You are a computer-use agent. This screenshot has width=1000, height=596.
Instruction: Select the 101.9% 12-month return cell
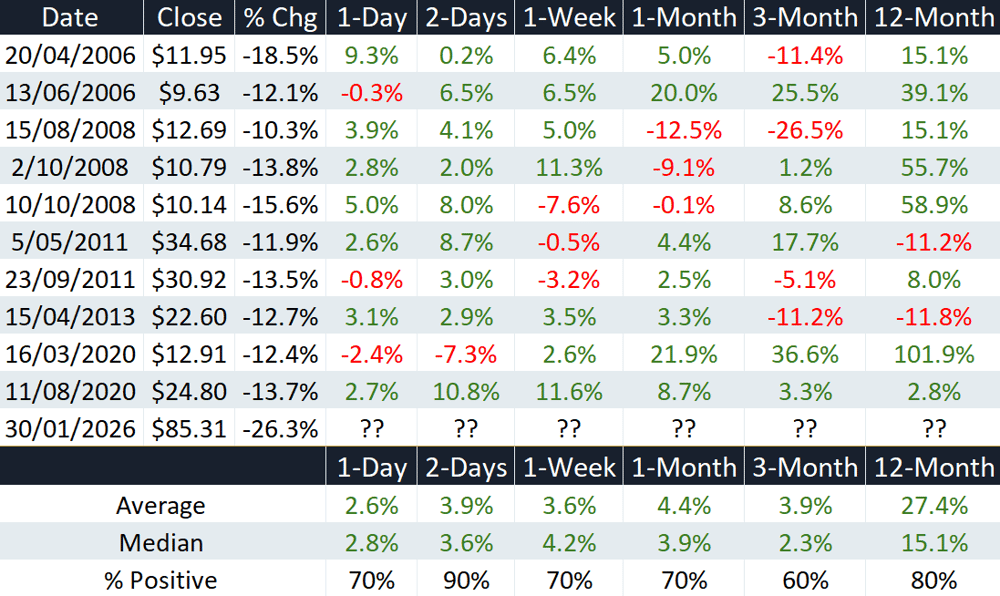(933, 354)
